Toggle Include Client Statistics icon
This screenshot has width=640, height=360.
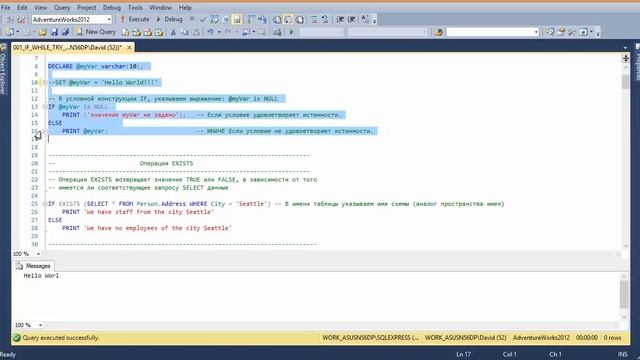[x=262, y=19]
